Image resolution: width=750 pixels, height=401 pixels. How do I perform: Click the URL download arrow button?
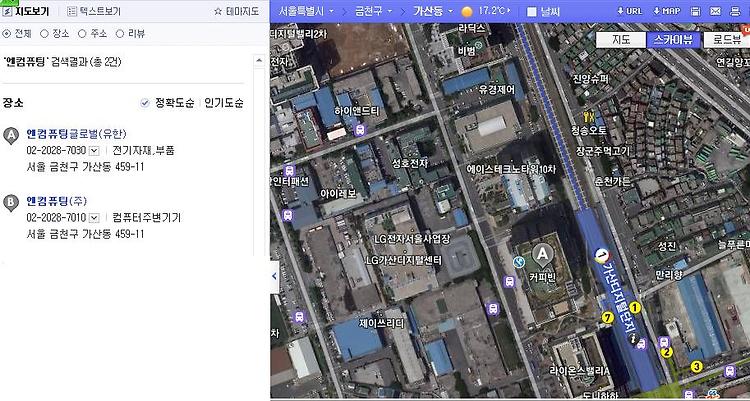[629, 11]
